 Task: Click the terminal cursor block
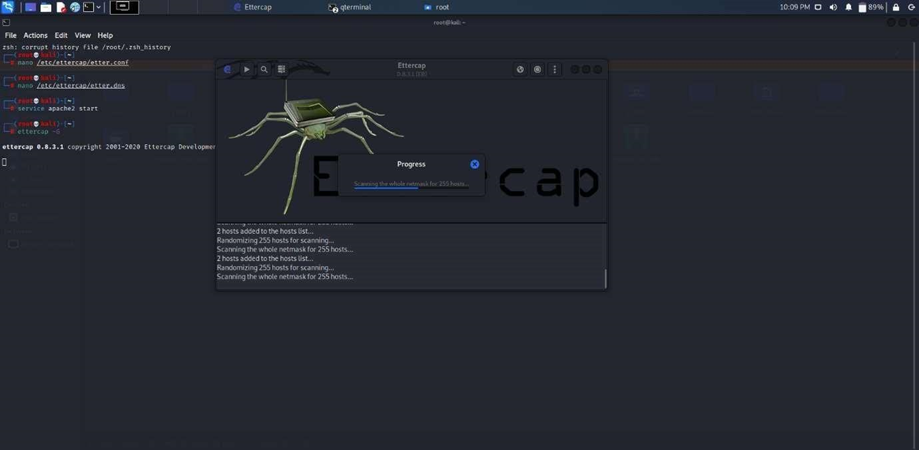(5, 162)
